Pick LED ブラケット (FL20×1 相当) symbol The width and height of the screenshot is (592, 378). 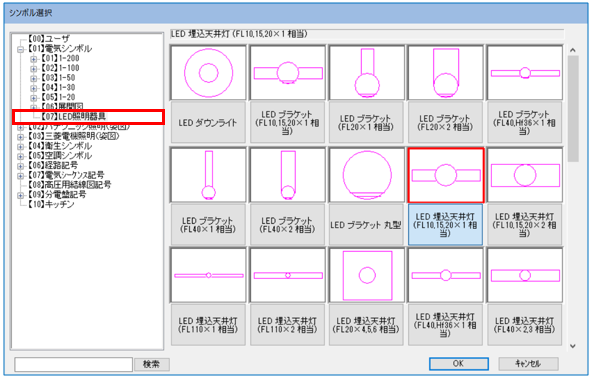pyautogui.click(x=366, y=73)
